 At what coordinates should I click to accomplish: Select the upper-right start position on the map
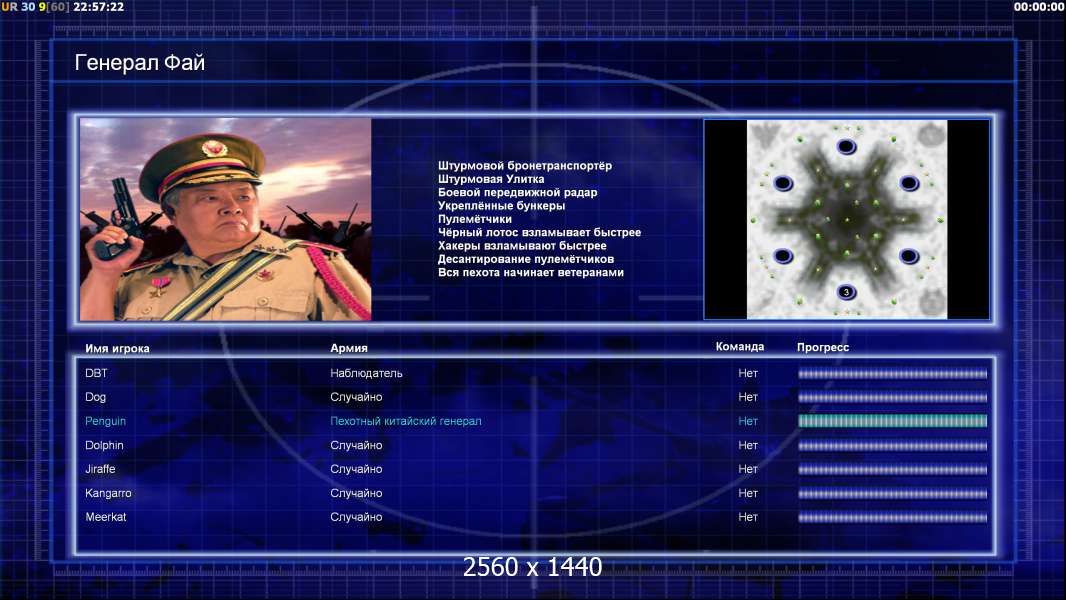pos(910,183)
